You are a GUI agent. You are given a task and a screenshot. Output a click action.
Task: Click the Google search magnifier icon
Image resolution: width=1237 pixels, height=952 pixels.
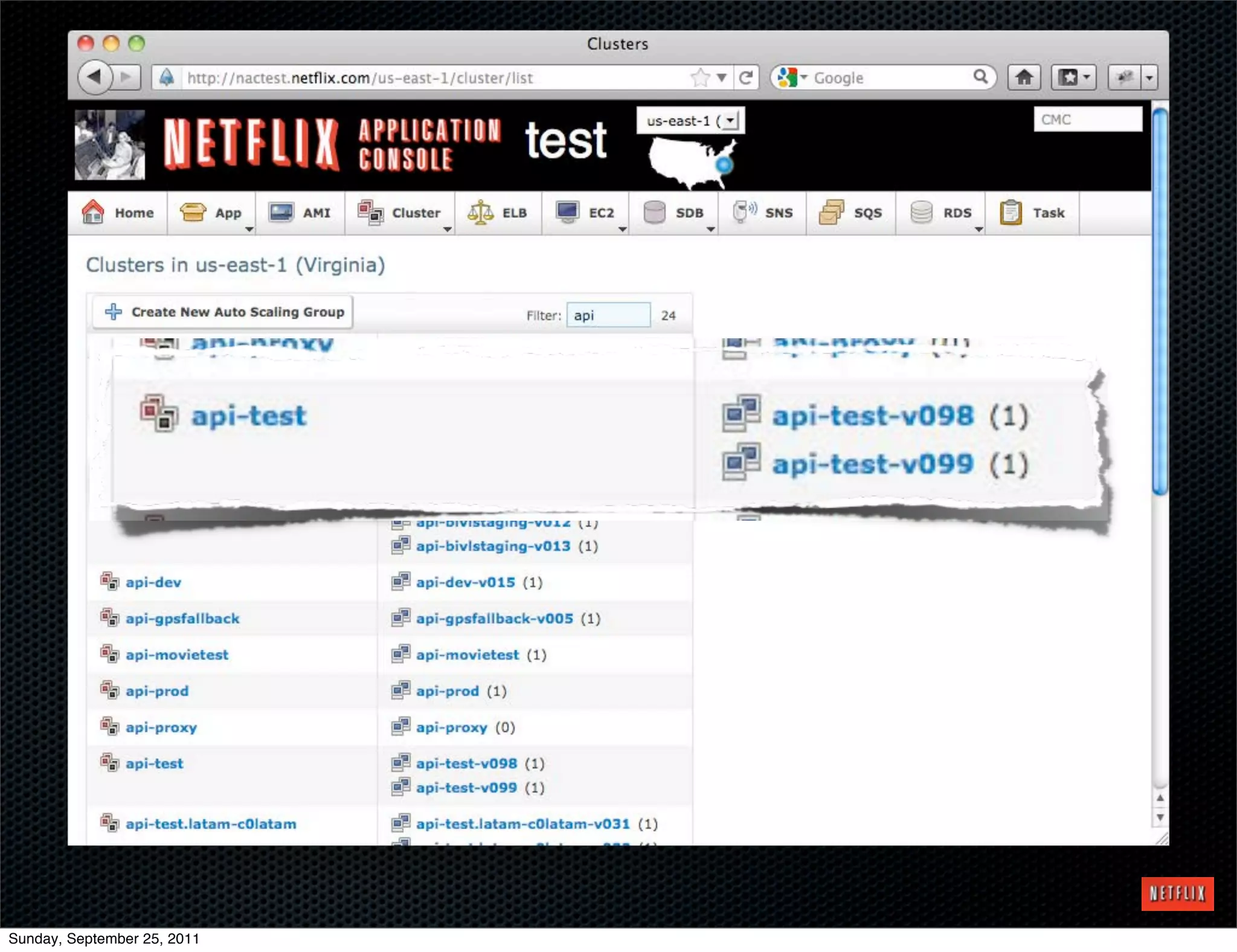click(980, 77)
